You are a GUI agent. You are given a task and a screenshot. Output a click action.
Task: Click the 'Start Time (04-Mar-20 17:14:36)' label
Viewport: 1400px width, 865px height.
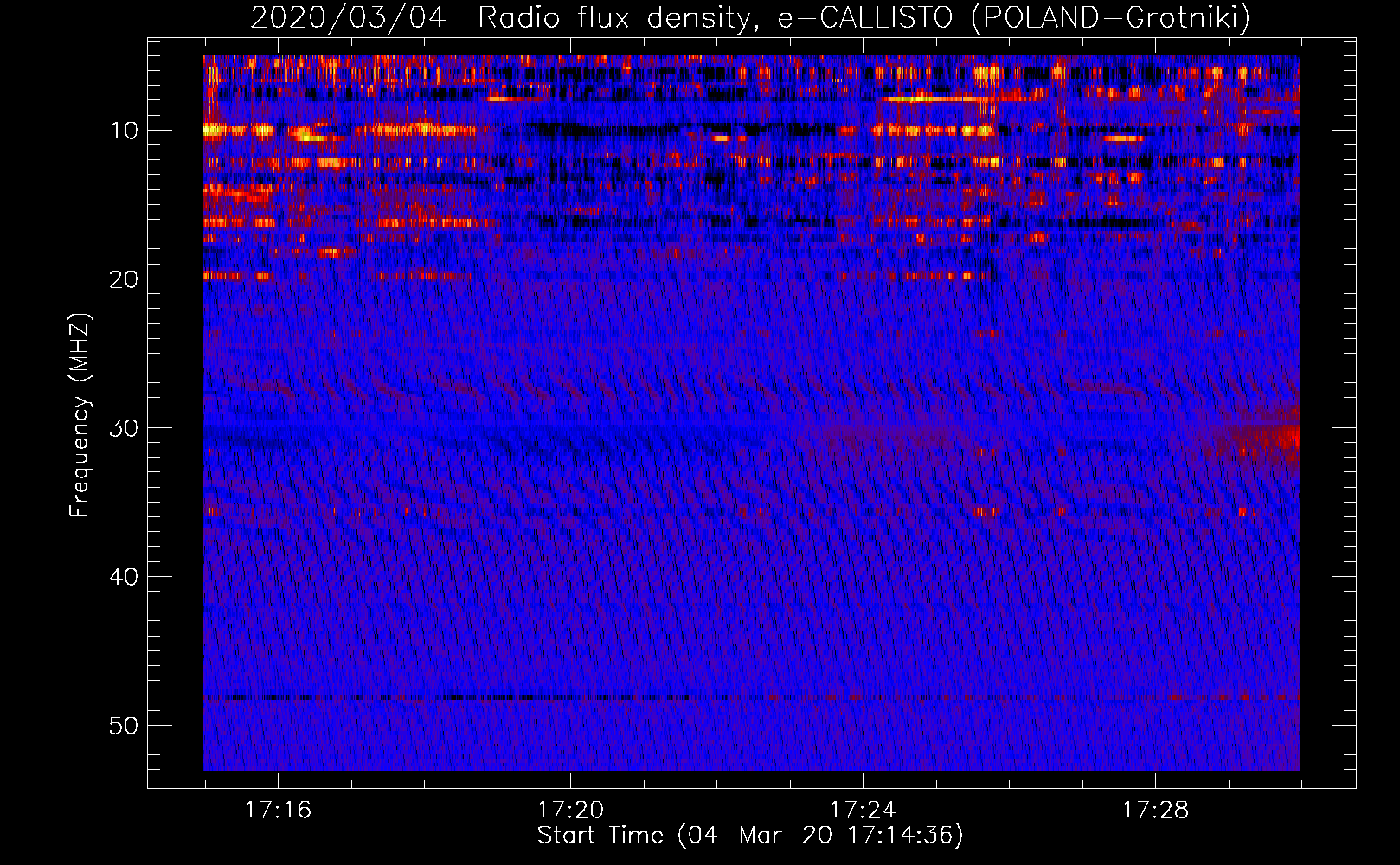750,836
